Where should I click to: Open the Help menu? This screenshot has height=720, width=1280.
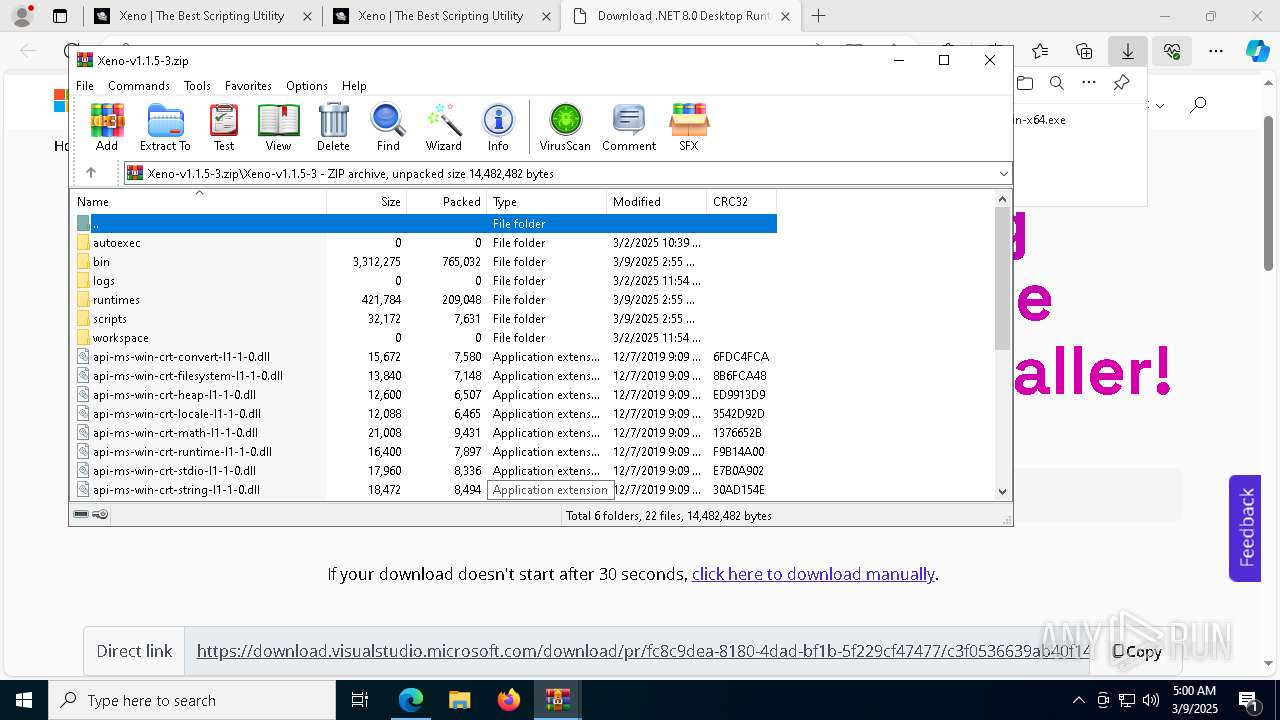tap(354, 86)
